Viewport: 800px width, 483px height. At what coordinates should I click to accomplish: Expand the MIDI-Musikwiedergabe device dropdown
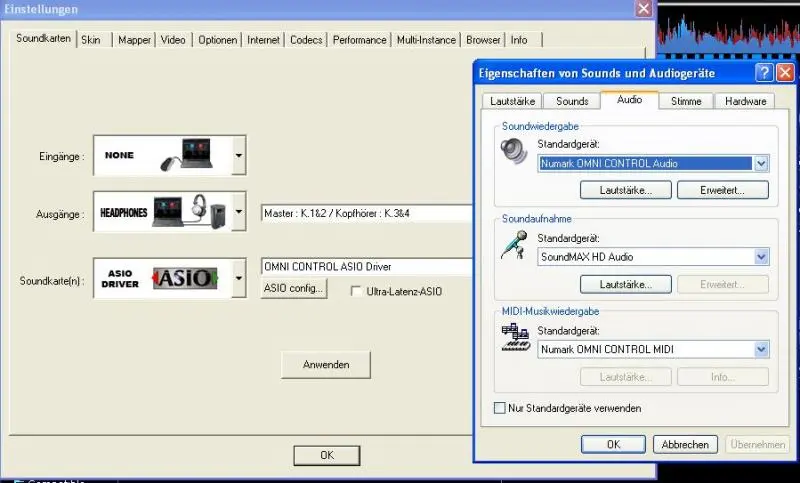tap(761, 349)
